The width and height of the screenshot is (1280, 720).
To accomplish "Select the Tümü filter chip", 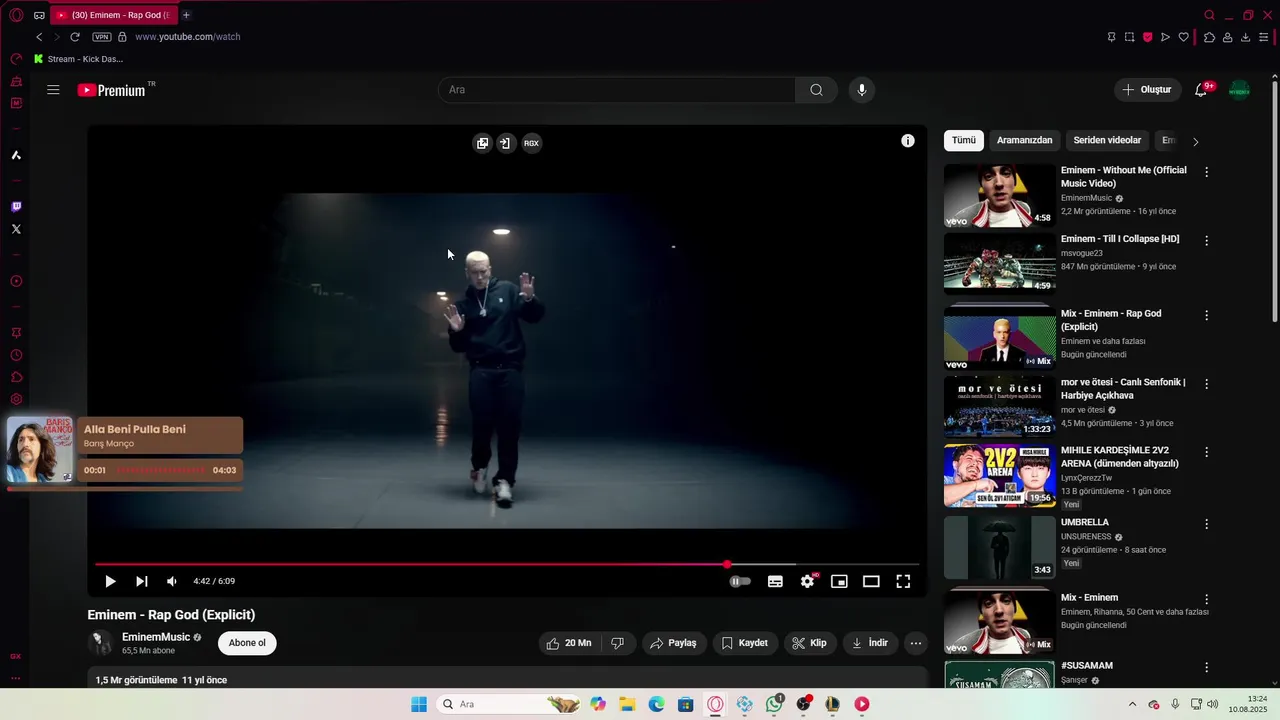I will (x=964, y=141).
